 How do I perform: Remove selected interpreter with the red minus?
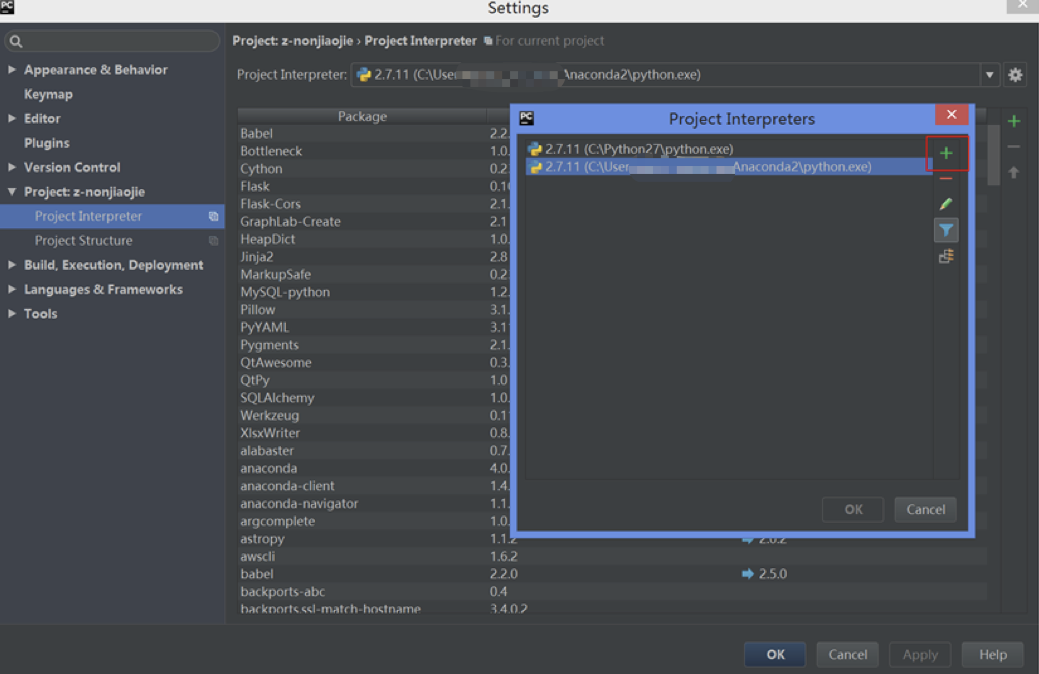pos(946,179)
